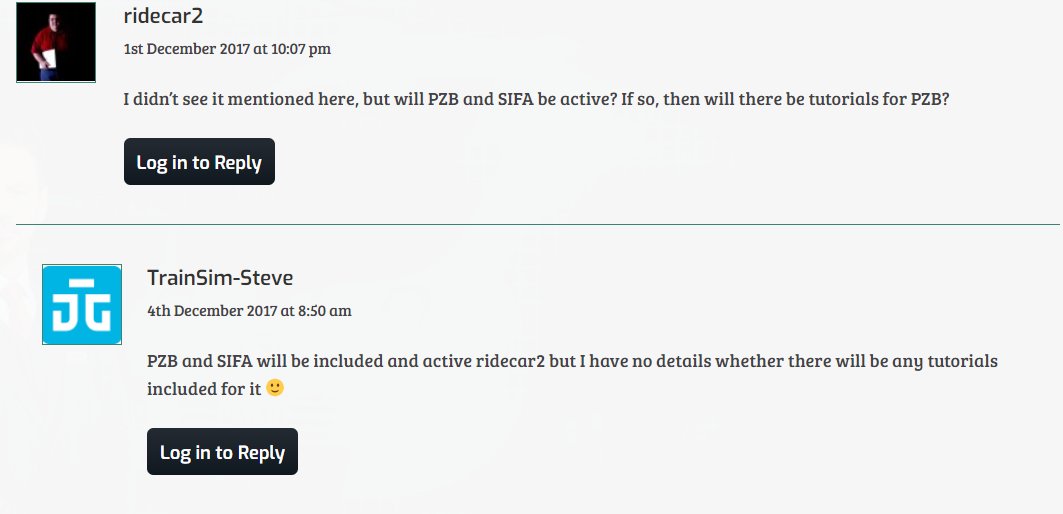Click the "included for it" line of reply

click(x=204, y=388)
